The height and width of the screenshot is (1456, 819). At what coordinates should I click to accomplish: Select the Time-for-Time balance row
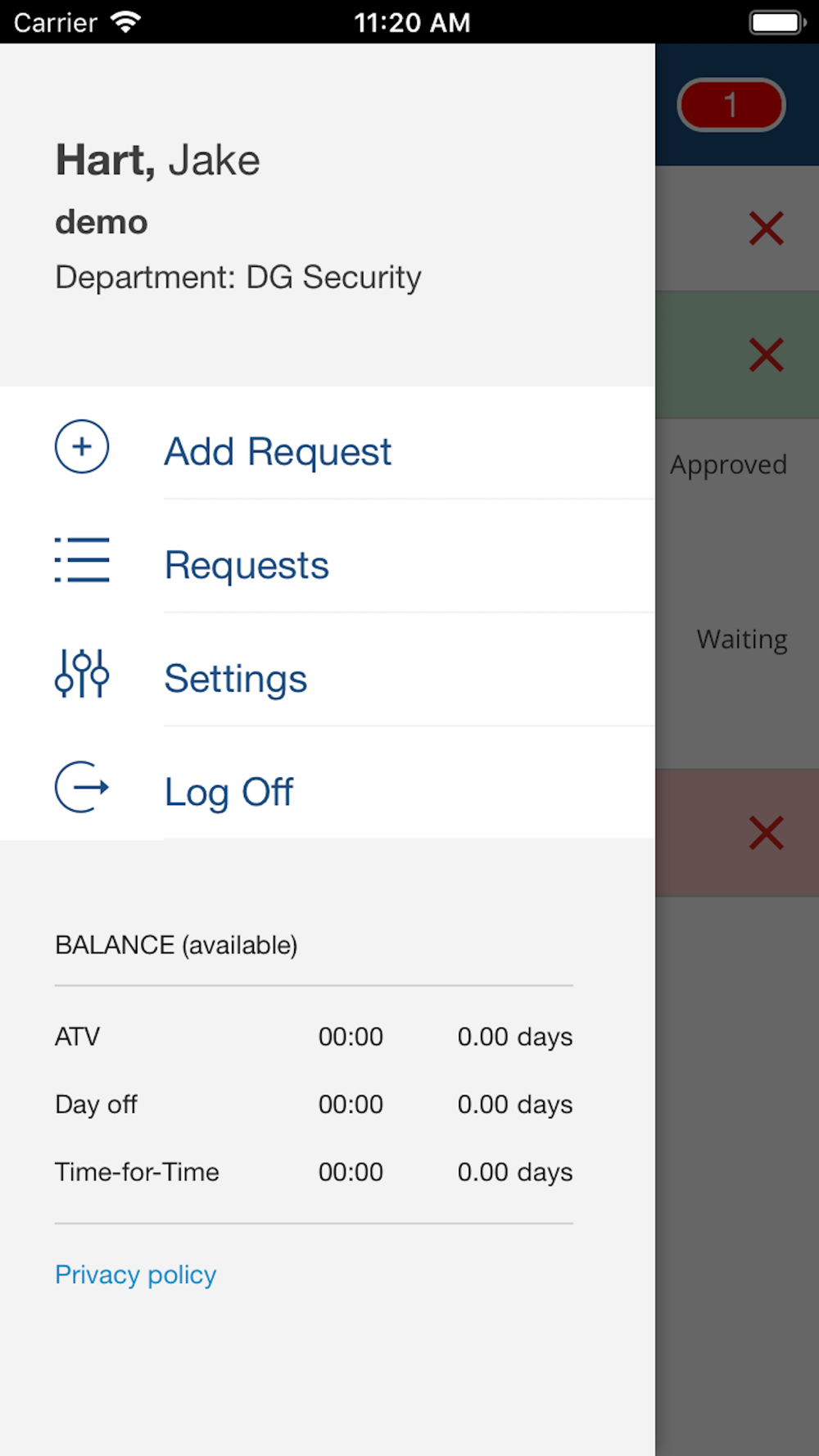pos(314,1172)
